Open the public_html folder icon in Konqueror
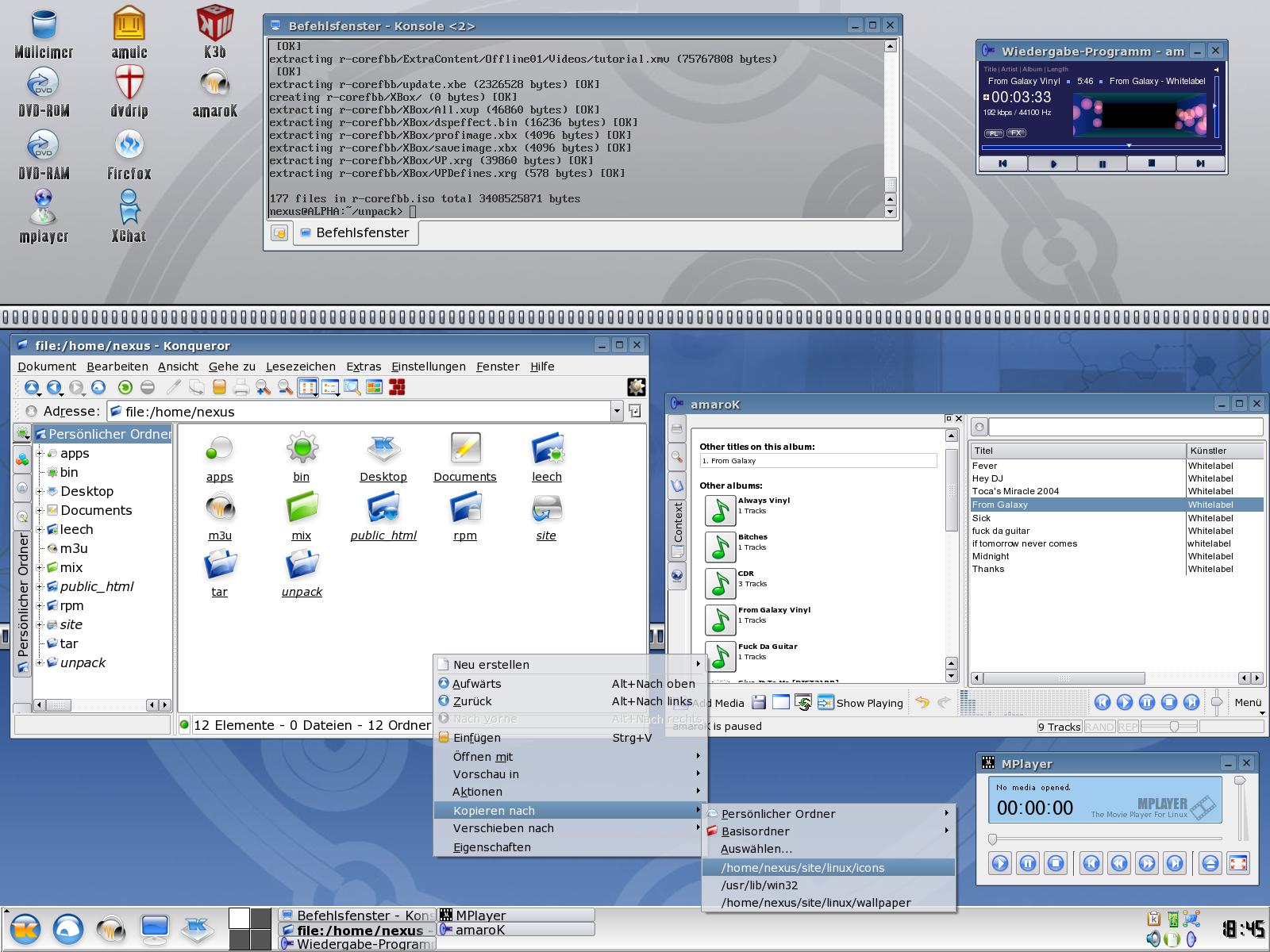This screenshot has width=1270, height=952. pos(383,516)
